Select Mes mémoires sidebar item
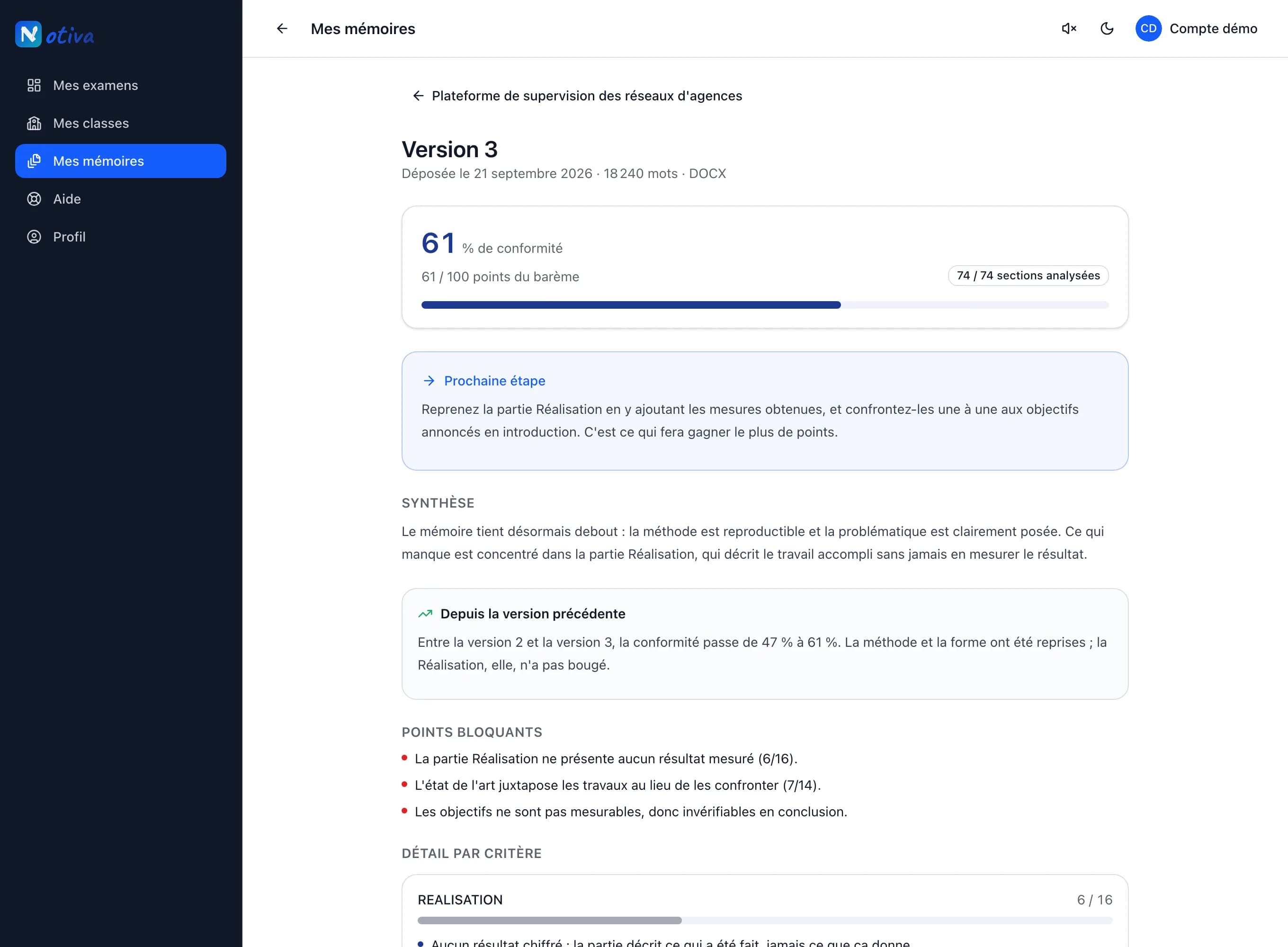The height and width of the screenshot is (947, 1288). pyautogui.click(x=120, y=161)
